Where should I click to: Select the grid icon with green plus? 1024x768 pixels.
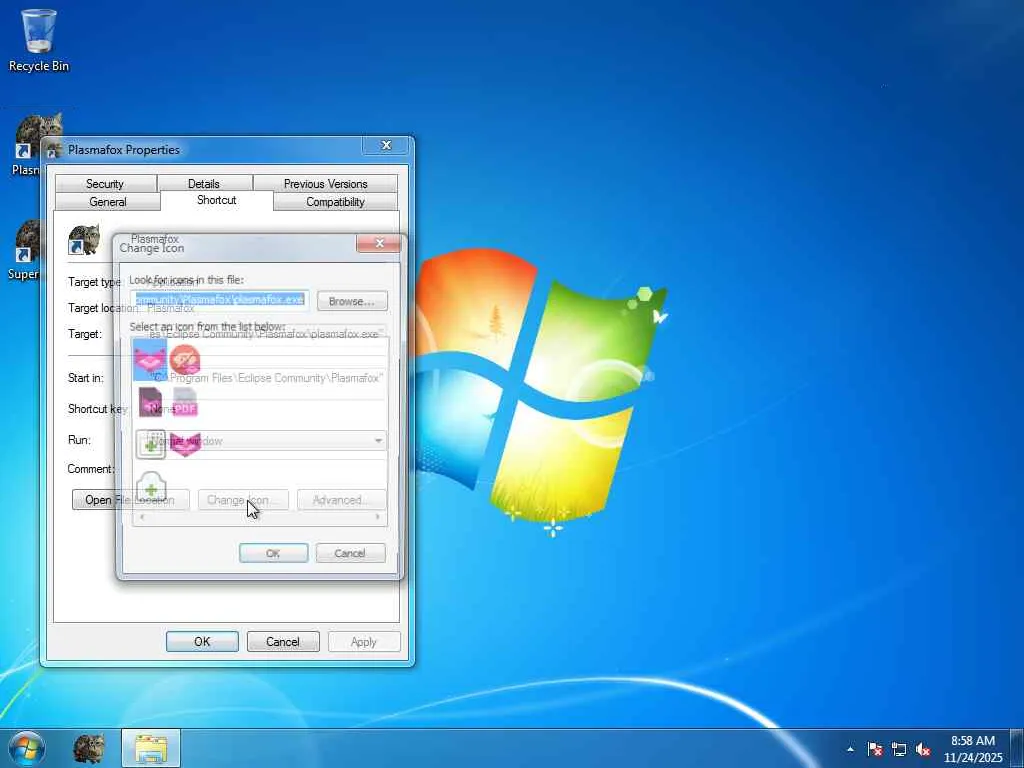[x=151, y=444]
